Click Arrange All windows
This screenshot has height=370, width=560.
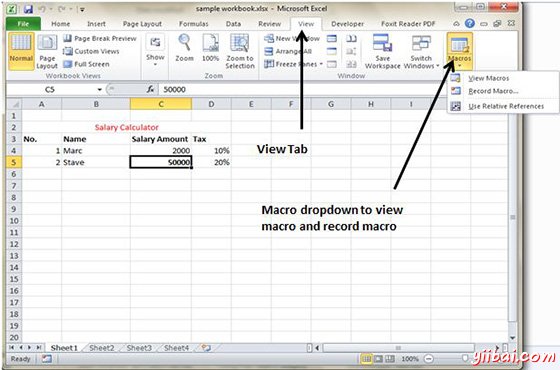point(288,51)
